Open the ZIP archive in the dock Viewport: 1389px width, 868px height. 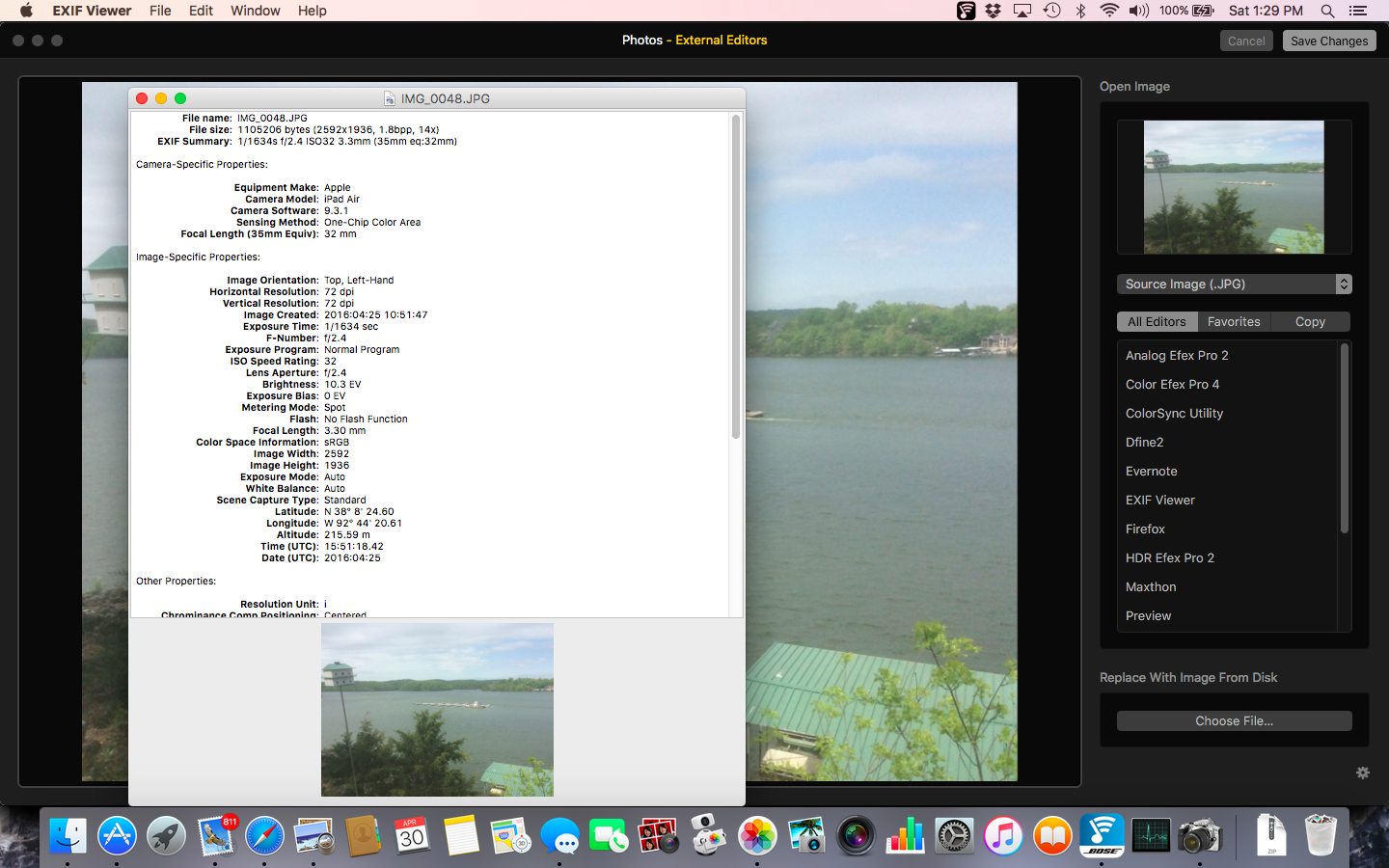tap(1270, 835)
